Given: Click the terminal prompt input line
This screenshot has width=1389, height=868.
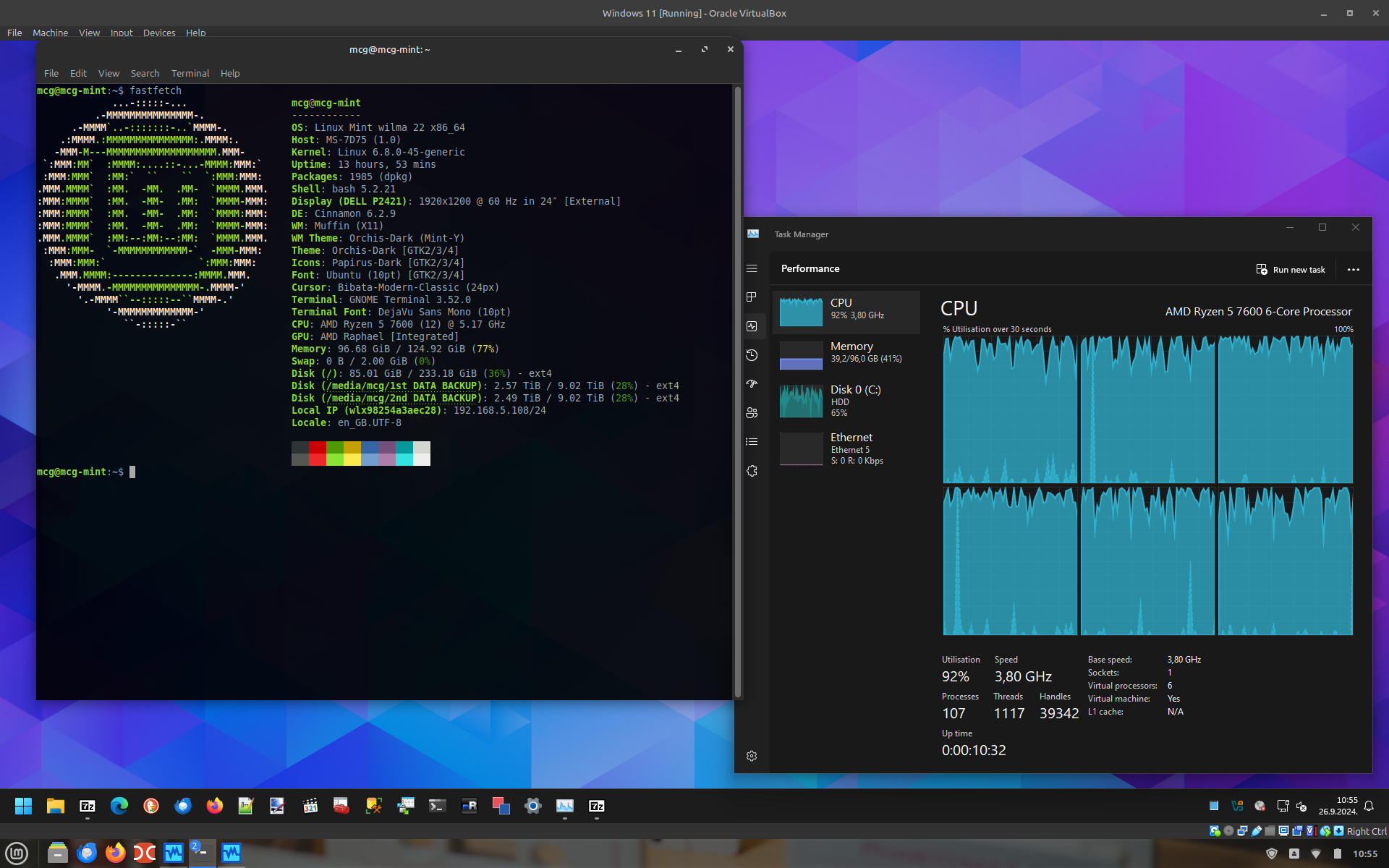Looking at the screenshot, I should coord(383,472).
